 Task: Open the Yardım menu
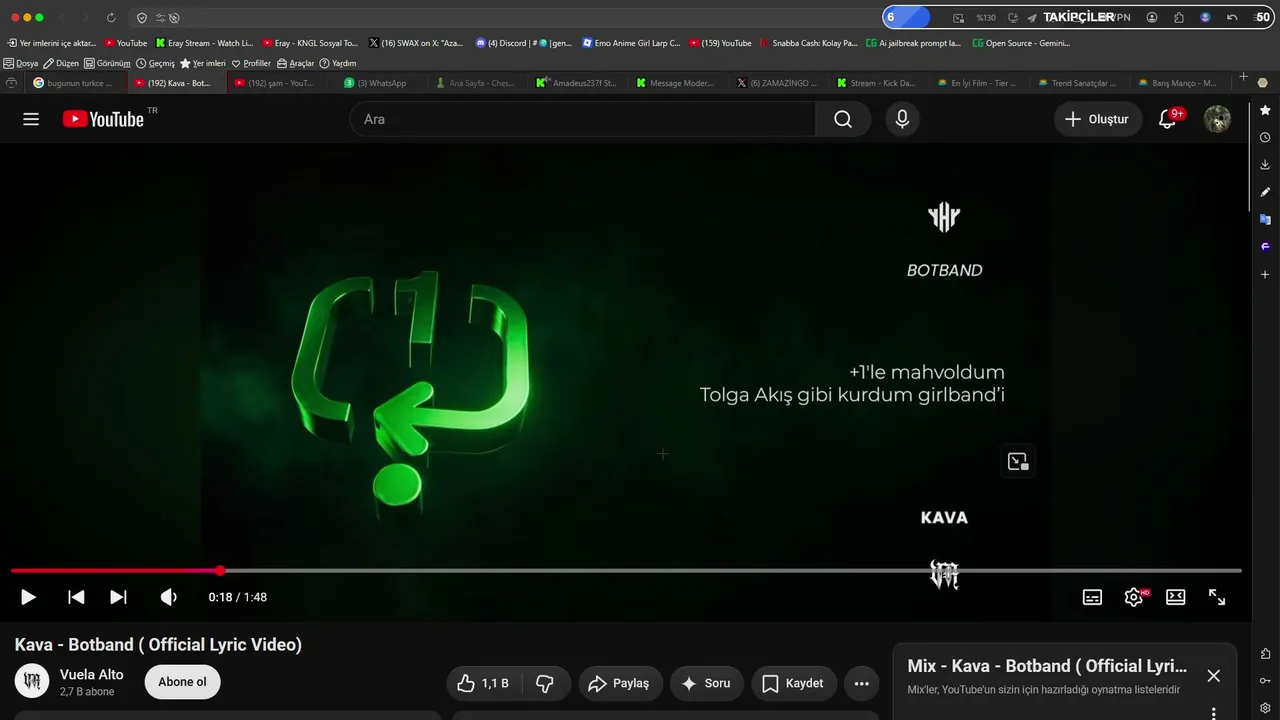(338, 63)
